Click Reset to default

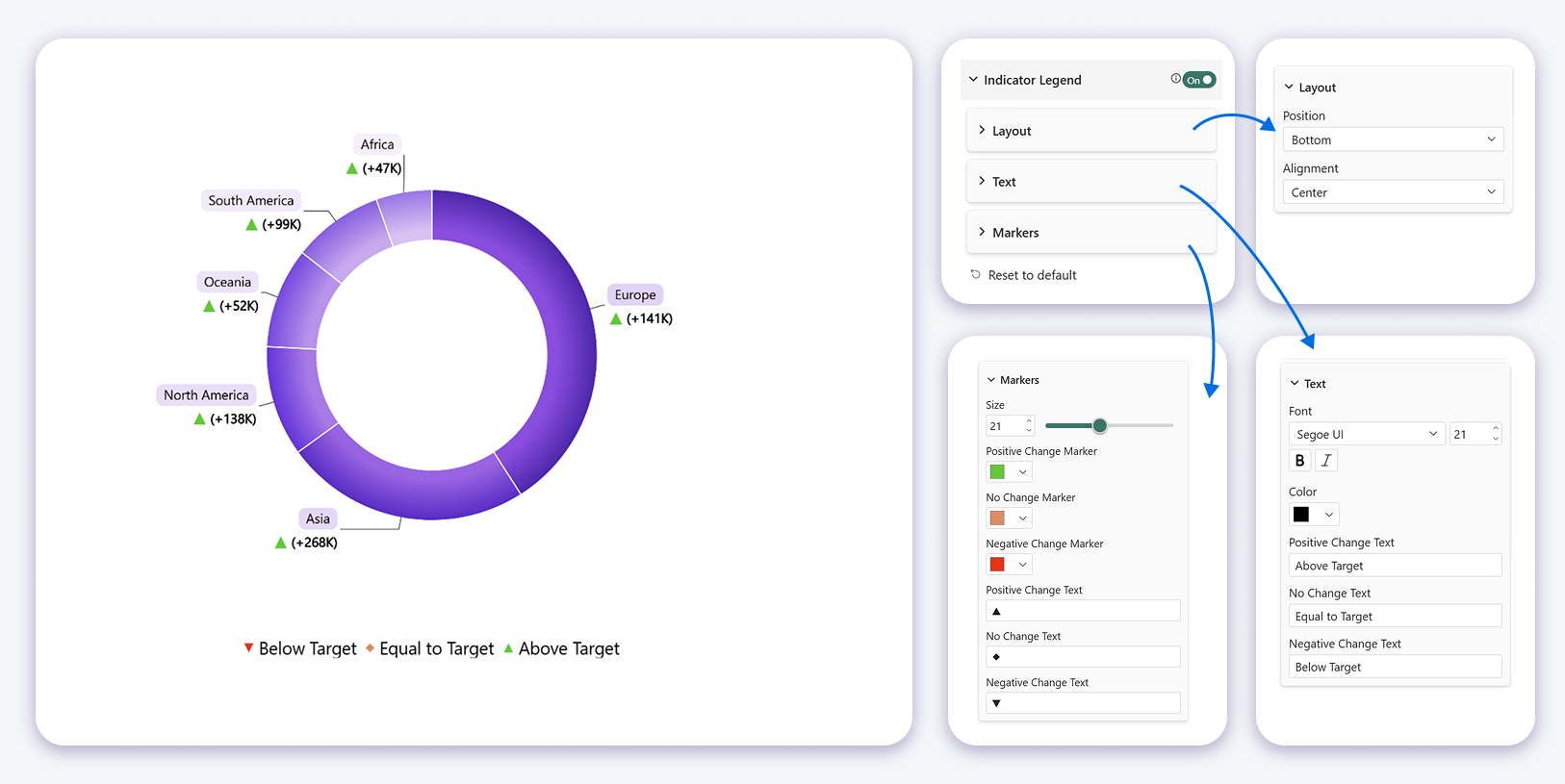tap(1032, 275)
